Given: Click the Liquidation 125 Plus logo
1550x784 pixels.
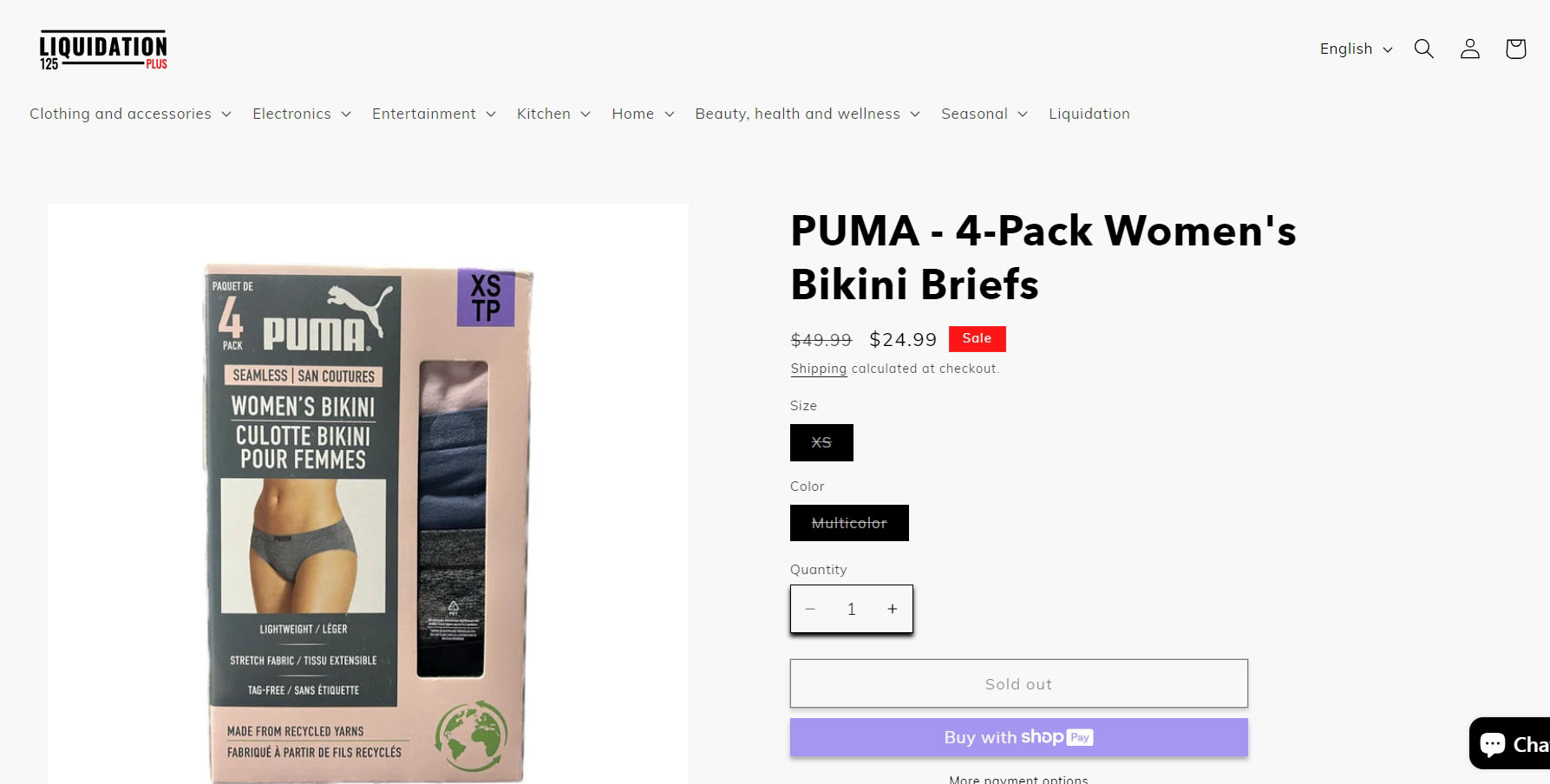Looking at the screenshot, I should pos(103,50).
